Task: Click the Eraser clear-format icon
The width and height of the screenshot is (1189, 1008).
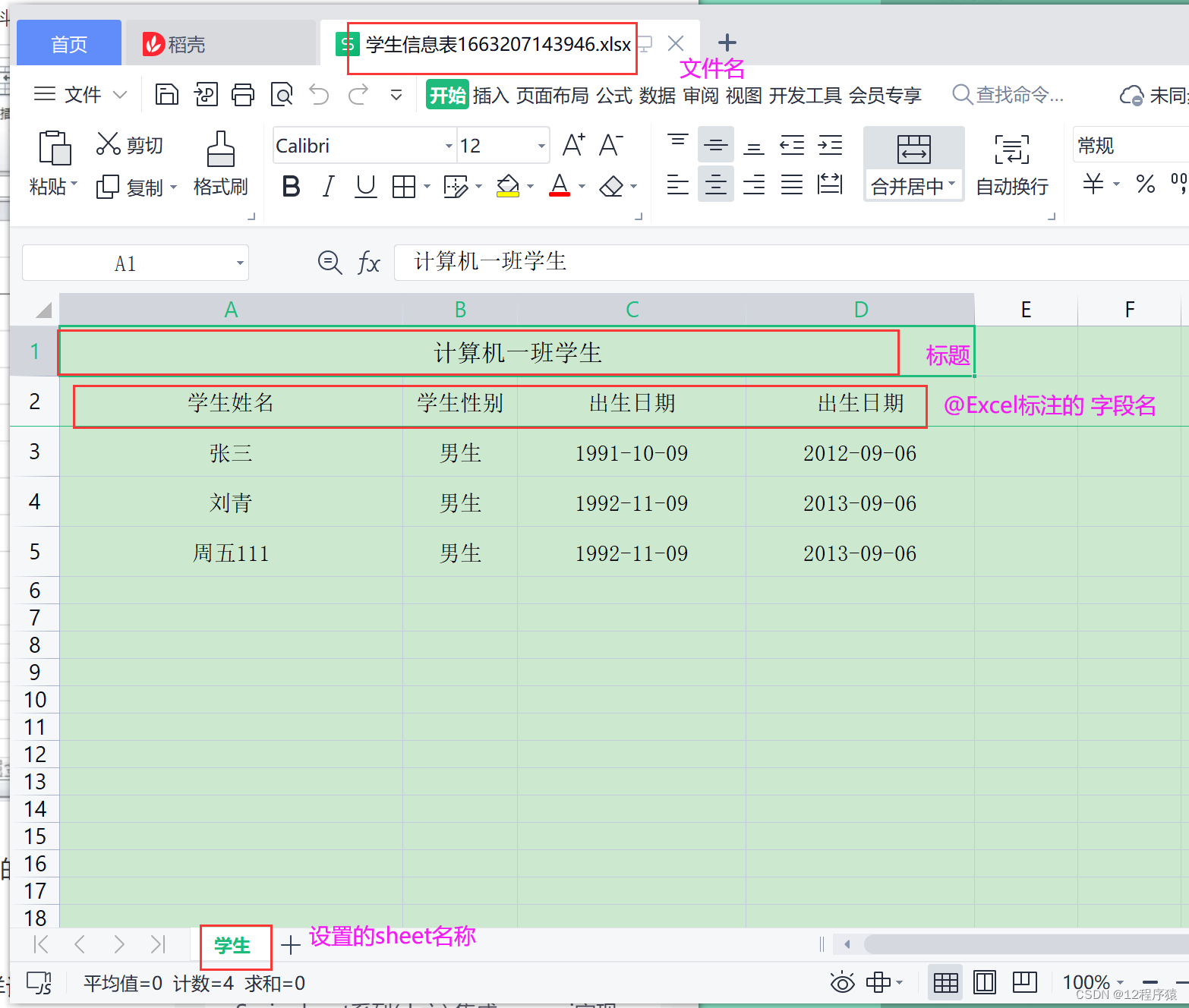Action: click(x=611, y=186)
